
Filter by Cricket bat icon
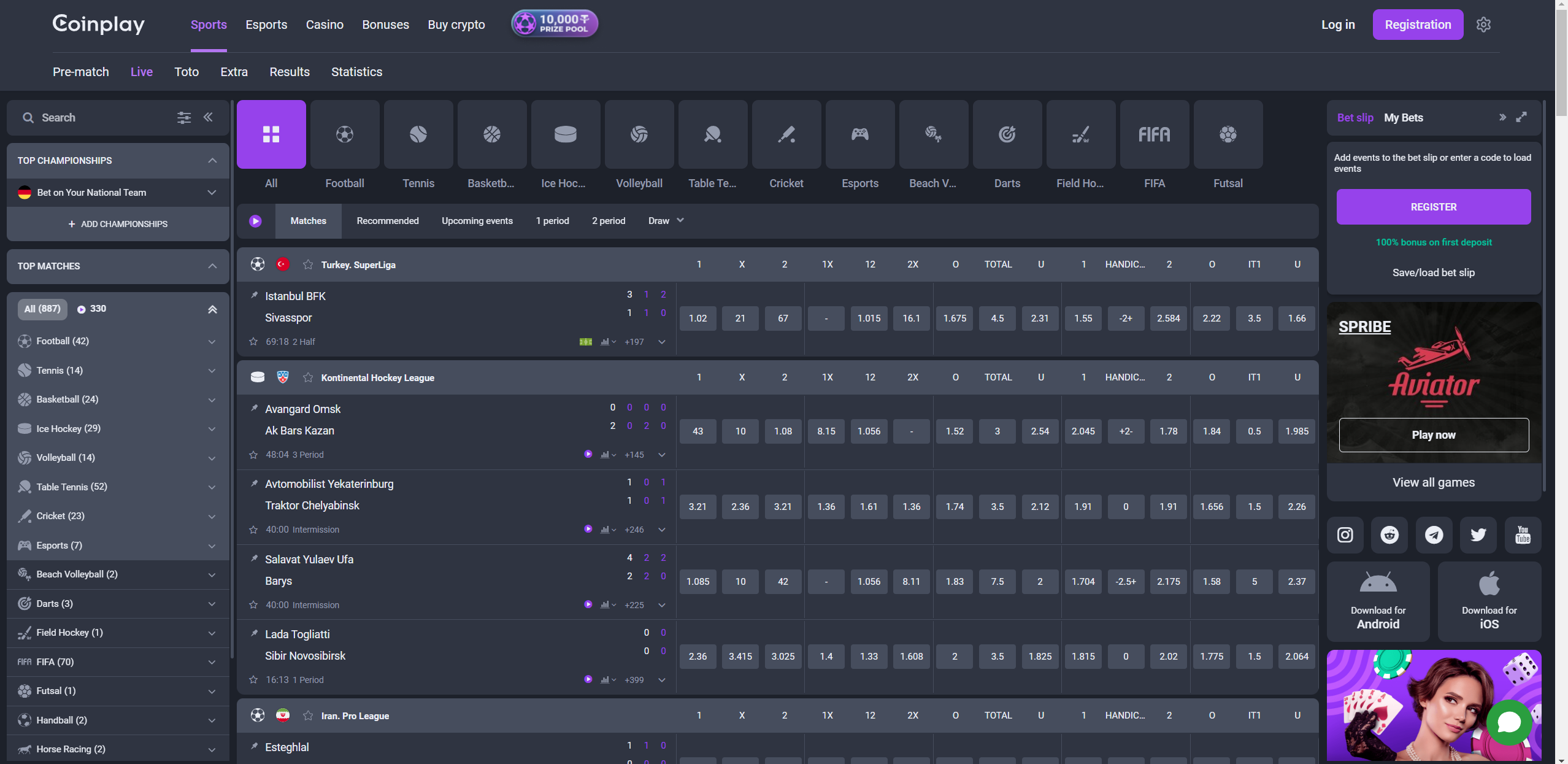786,134
